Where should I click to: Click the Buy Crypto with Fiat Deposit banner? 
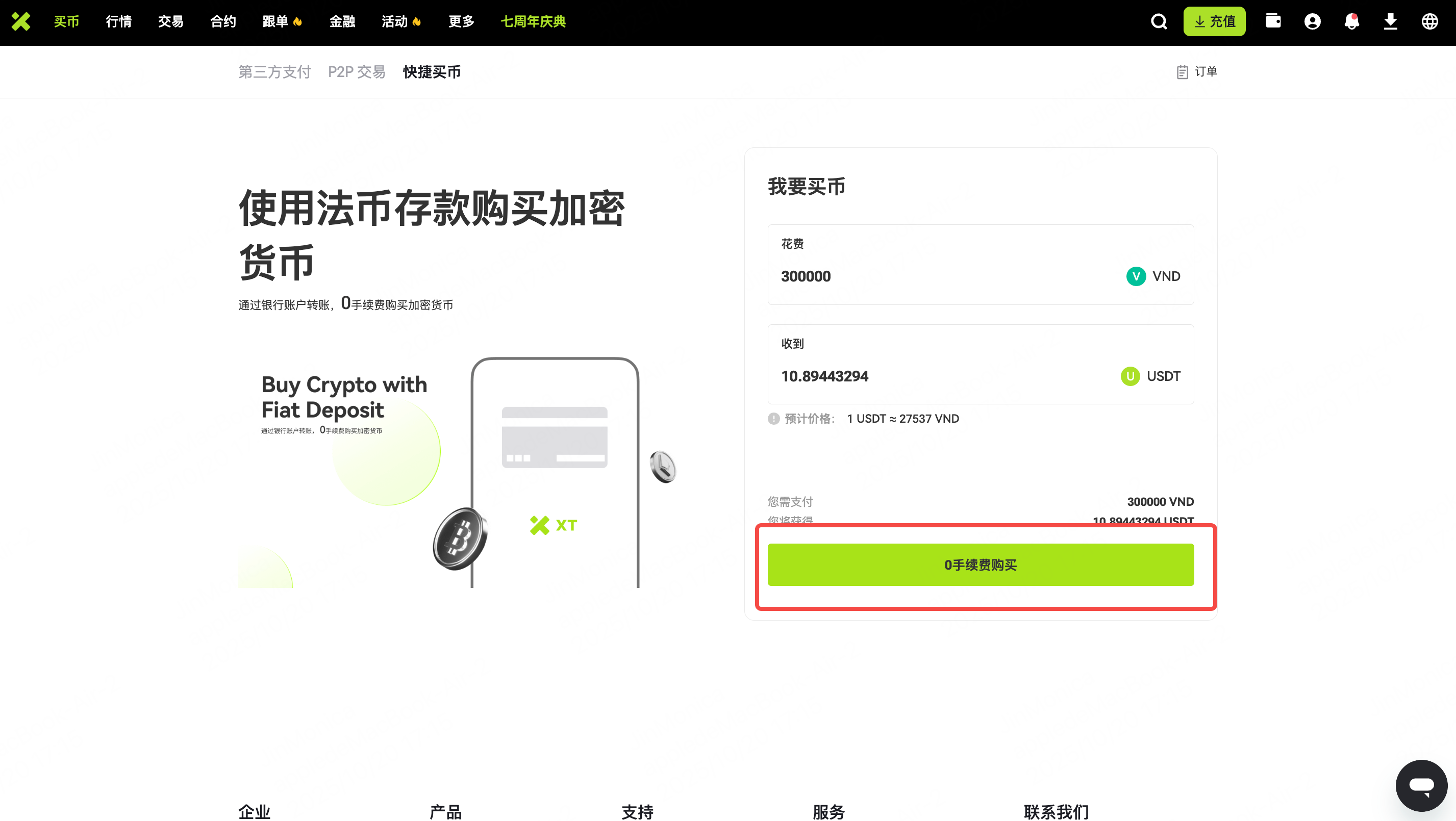458,472
